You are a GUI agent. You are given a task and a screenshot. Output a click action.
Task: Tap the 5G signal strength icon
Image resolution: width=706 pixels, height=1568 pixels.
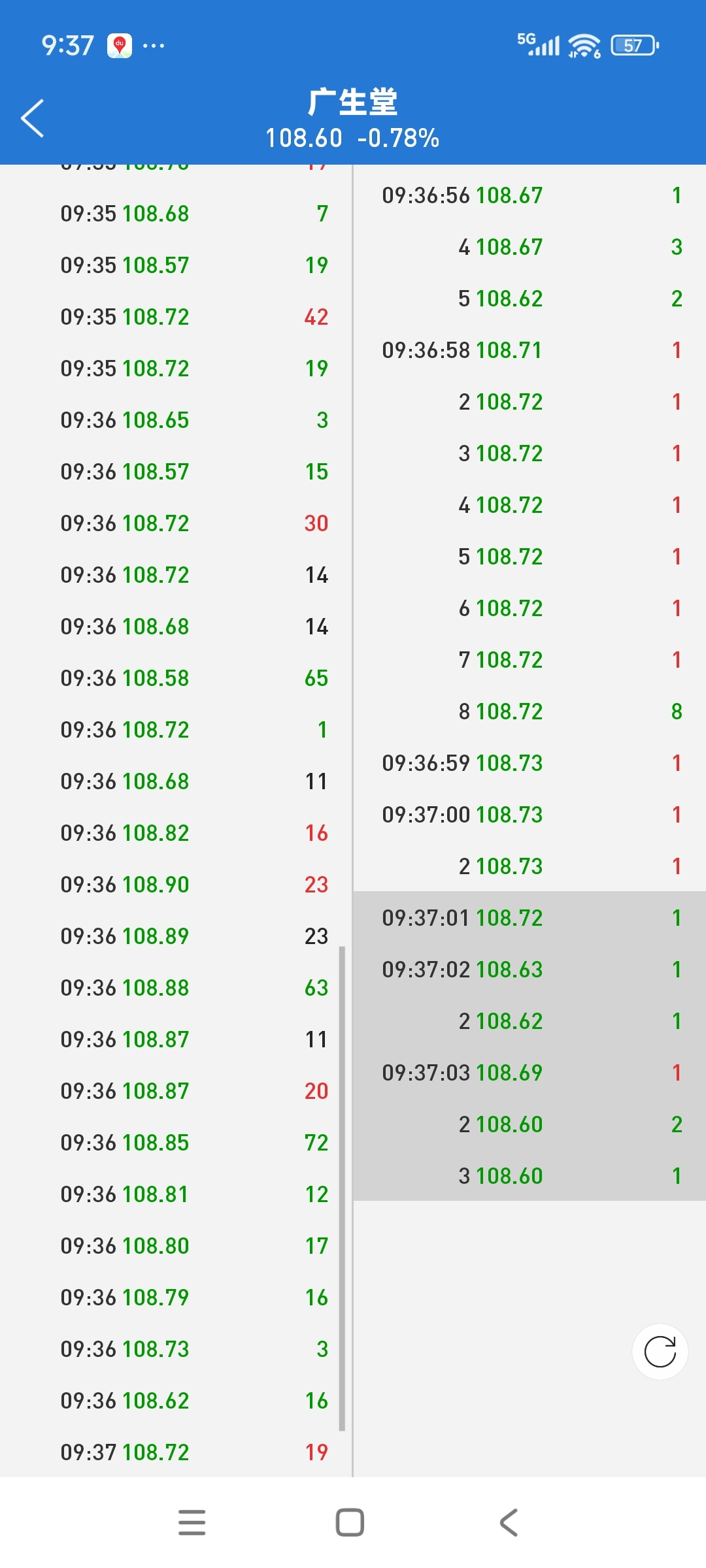(x=539, y=44)
